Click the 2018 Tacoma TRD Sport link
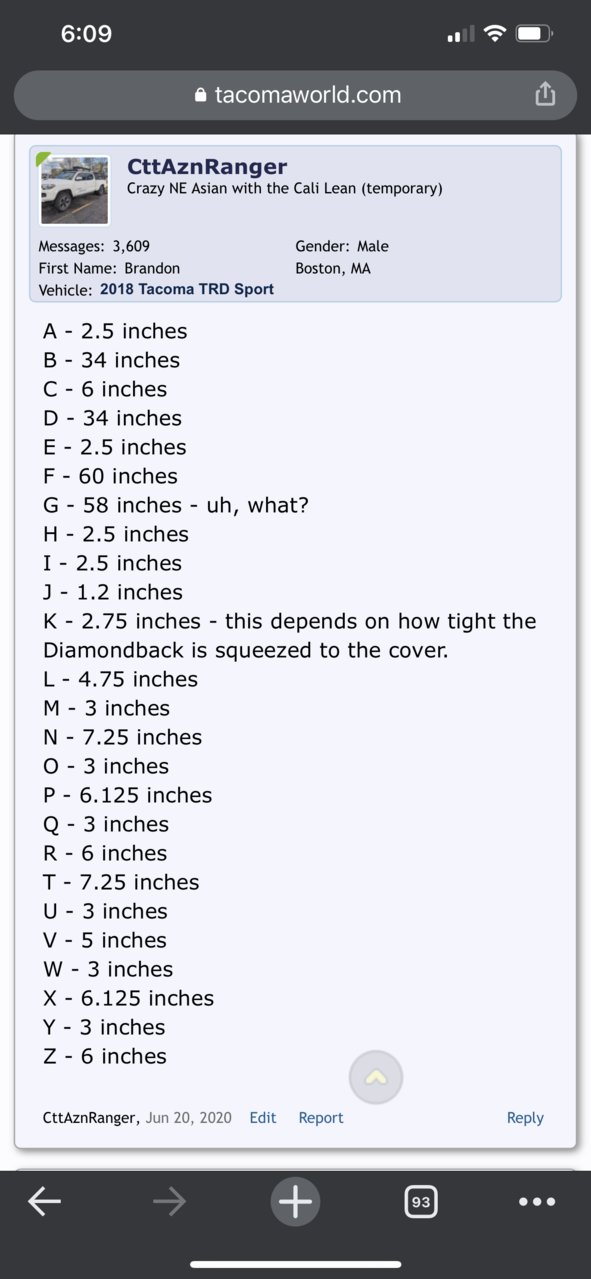 tap(187, 289)
